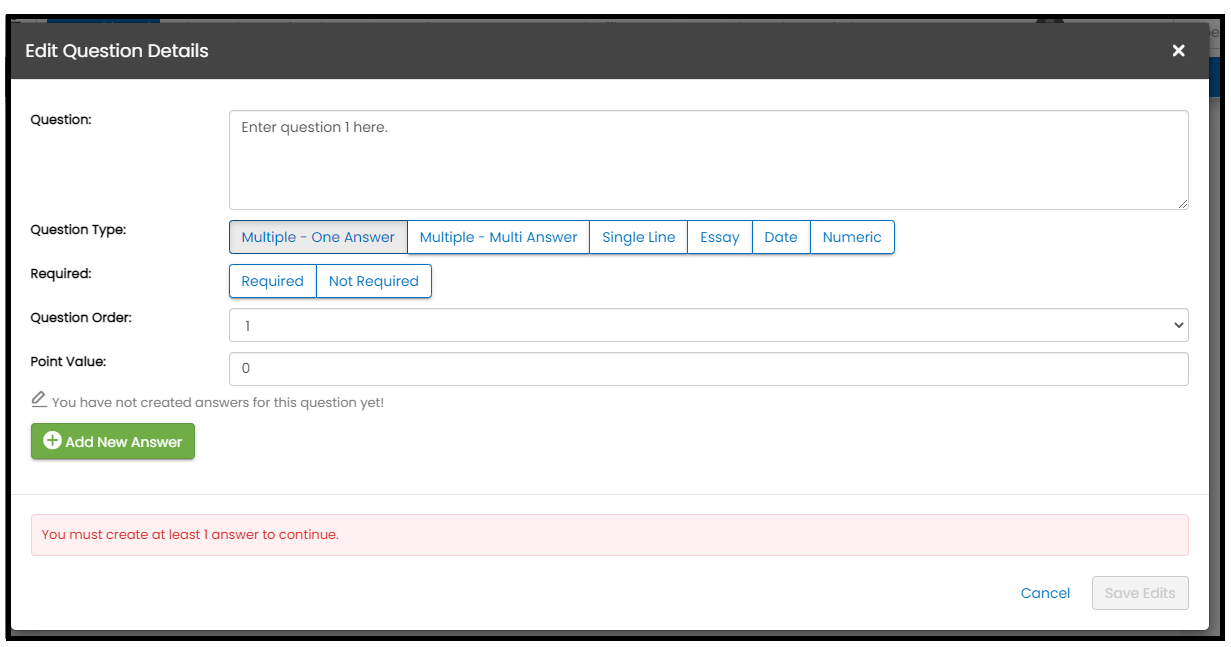The height and width of the screenshot is (647, 1231).
Task: Click into the Question text area
Action: pyautogui.click(x=708, y=160)
